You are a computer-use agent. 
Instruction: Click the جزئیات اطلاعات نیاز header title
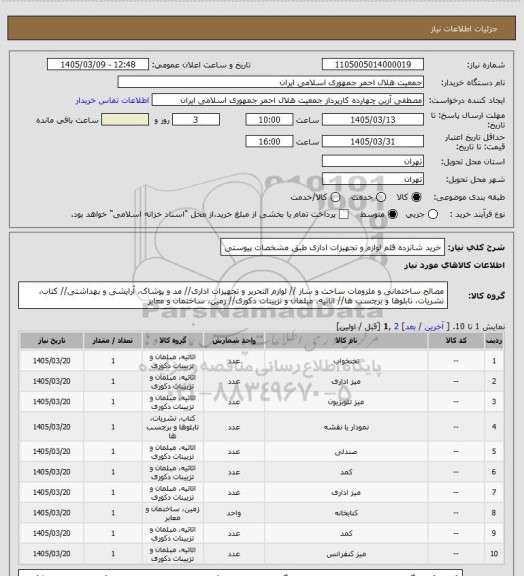pos(464,29)
